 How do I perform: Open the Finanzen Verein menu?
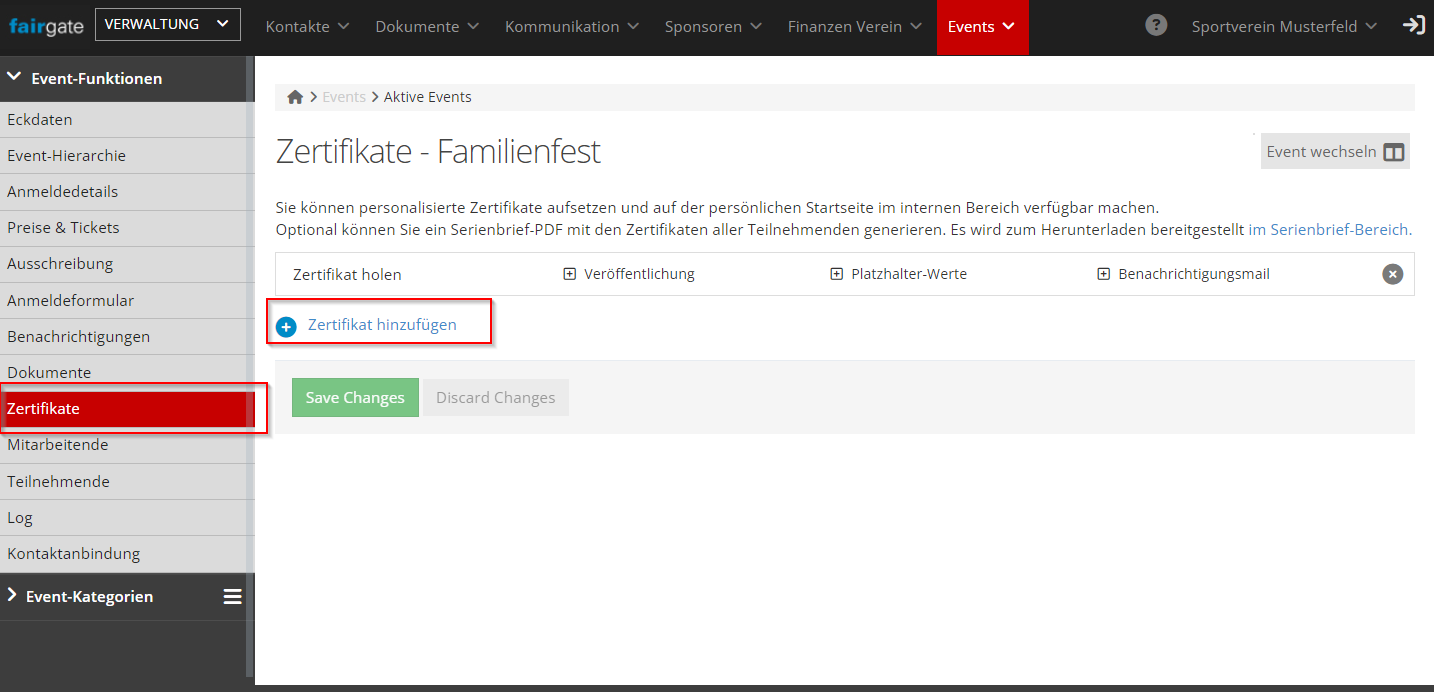pyautogui.click(x=855, y=27)
